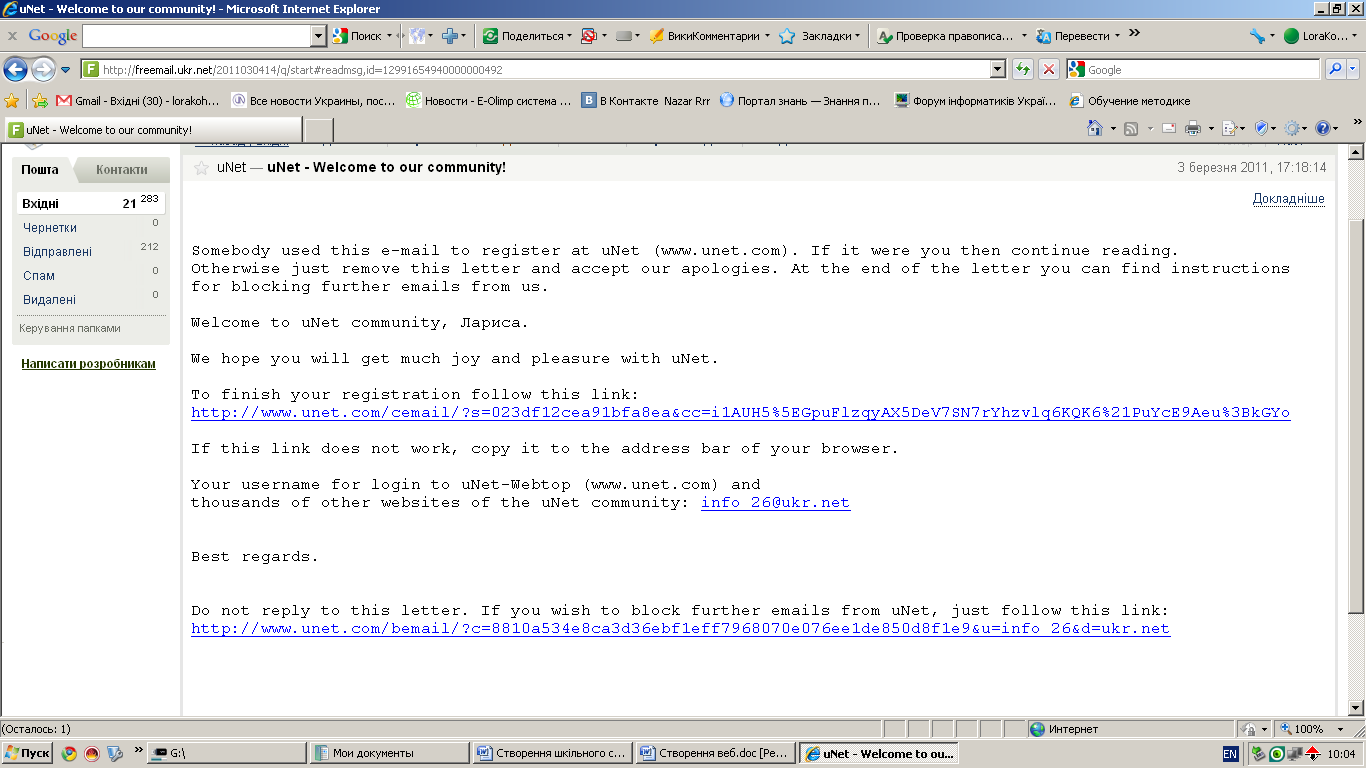Star the uNet message
This screenshot has height=768, width=1366.
(201, 168)
